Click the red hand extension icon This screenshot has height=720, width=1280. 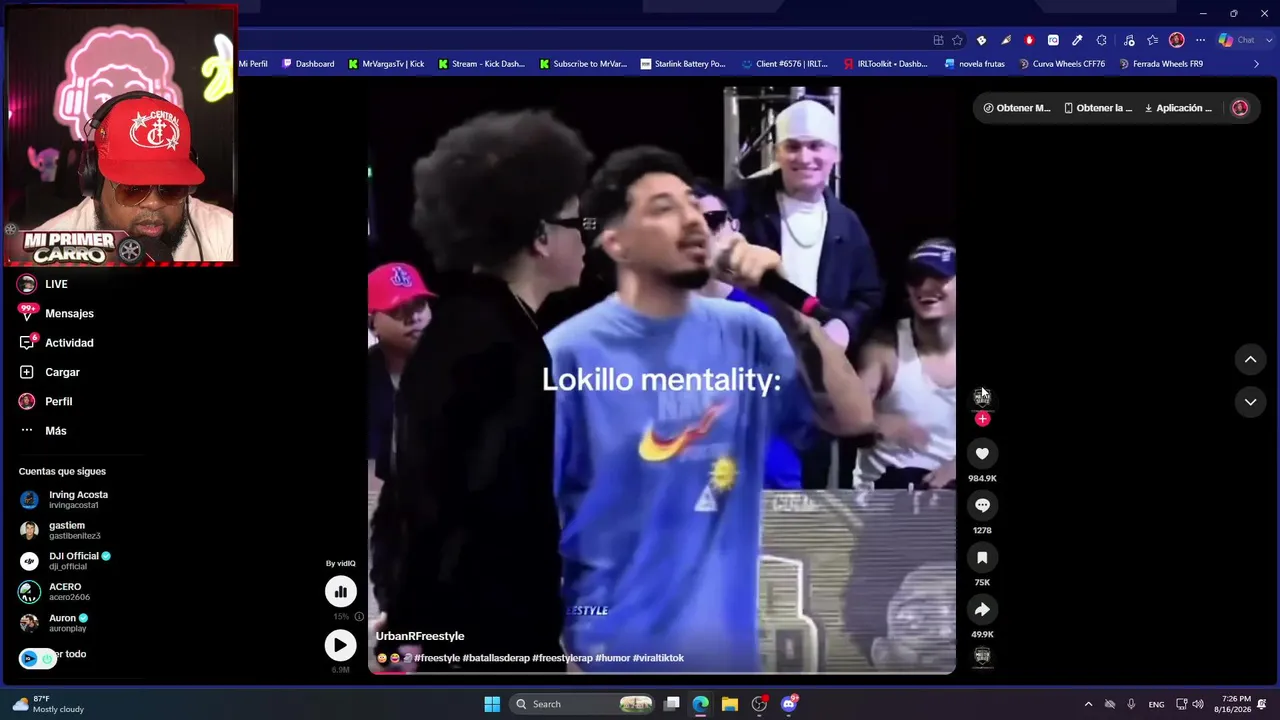(x=1029, y=40)
